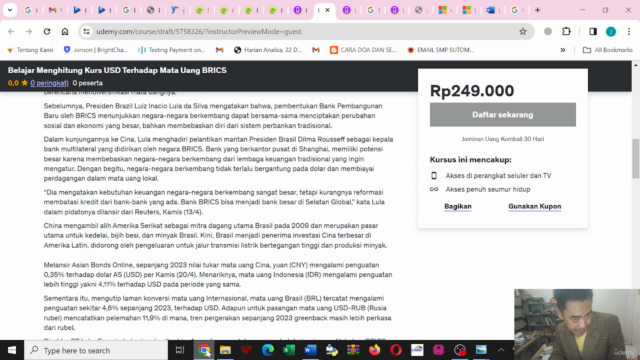Switch to the Word document tab

(x=491, y=10)
